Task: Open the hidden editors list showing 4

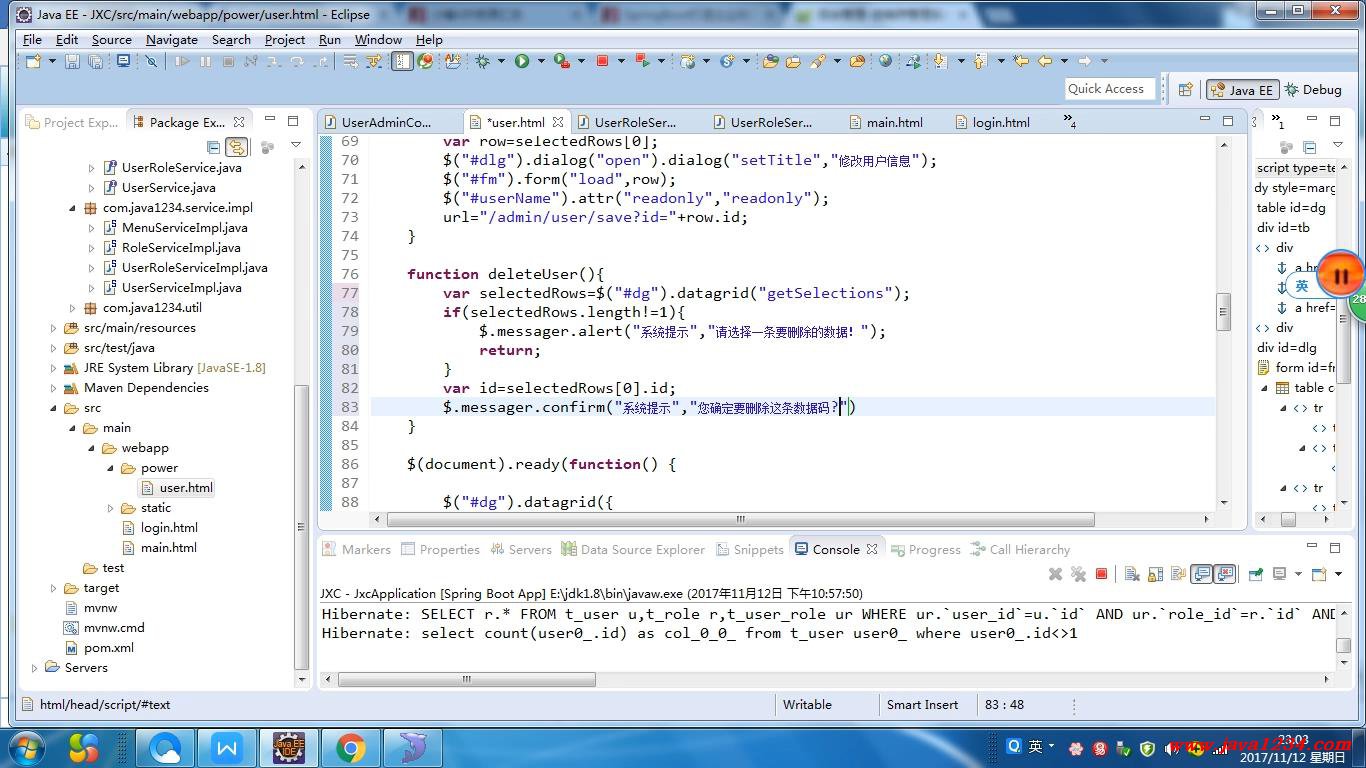Action: (x=1070, y=122)
